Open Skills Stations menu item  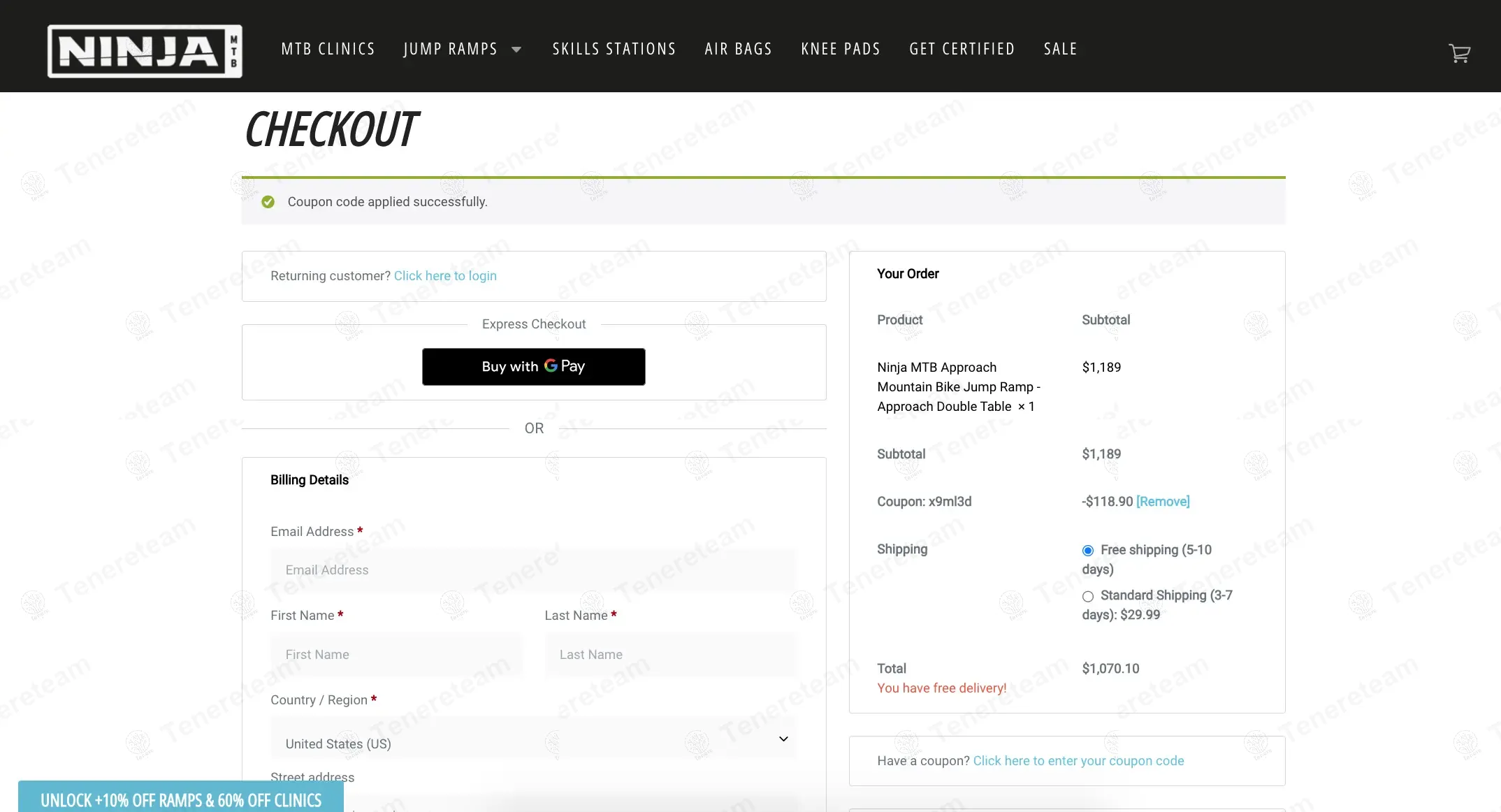tap(614, 49)
